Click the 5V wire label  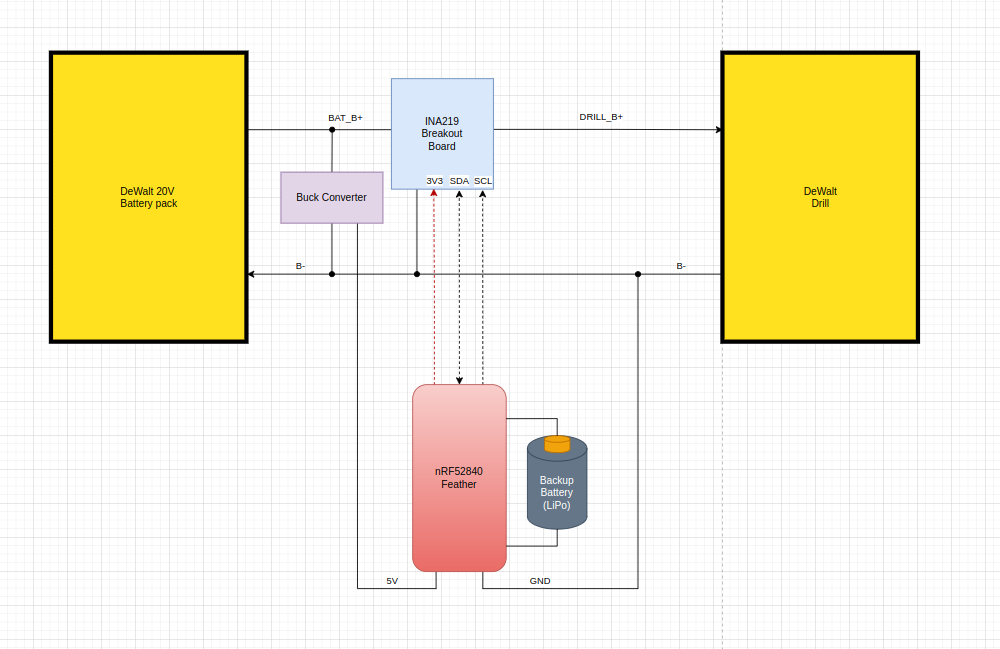[x=392, y=581]
